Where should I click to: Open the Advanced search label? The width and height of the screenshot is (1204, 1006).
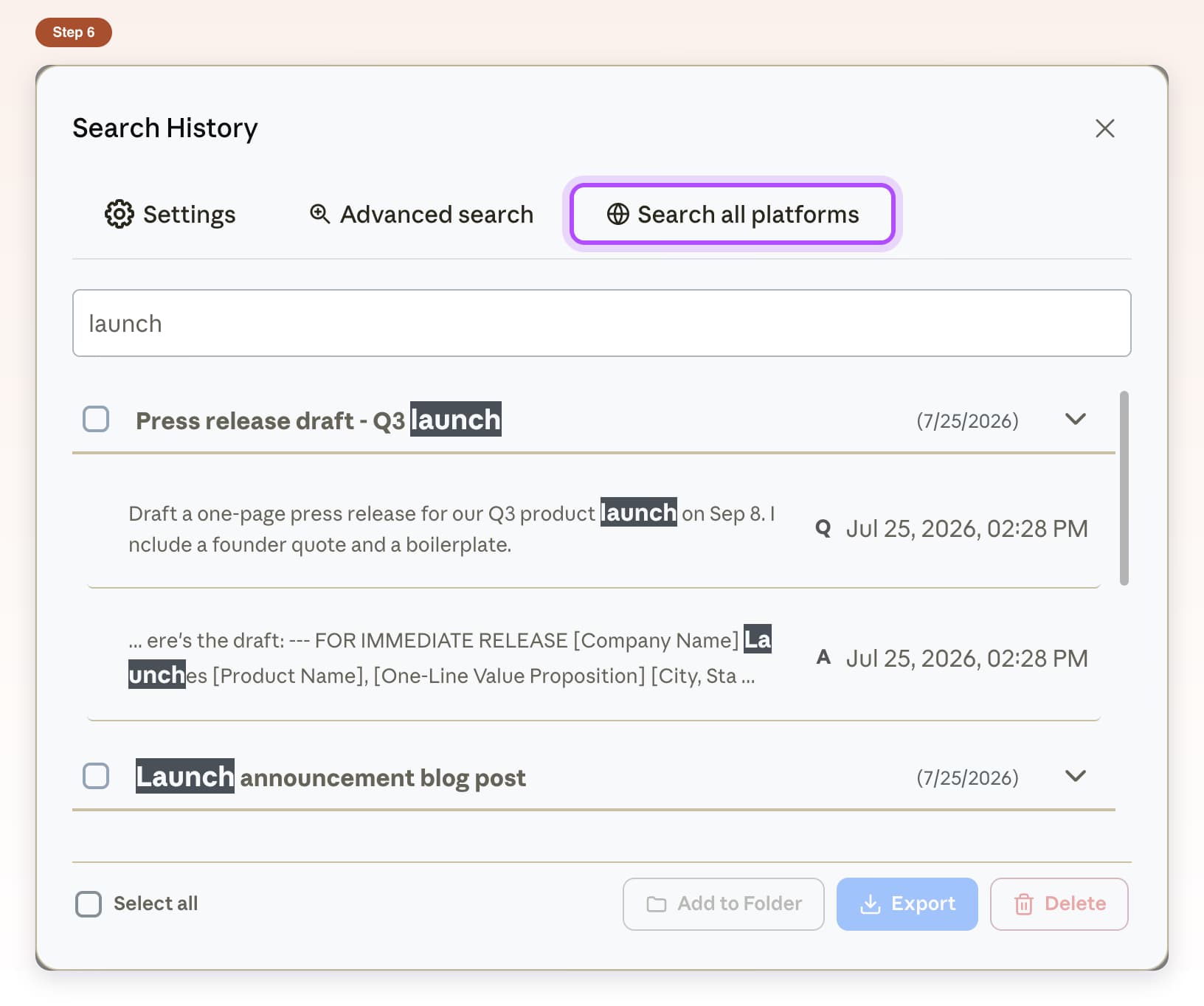[x=436, y=215]
